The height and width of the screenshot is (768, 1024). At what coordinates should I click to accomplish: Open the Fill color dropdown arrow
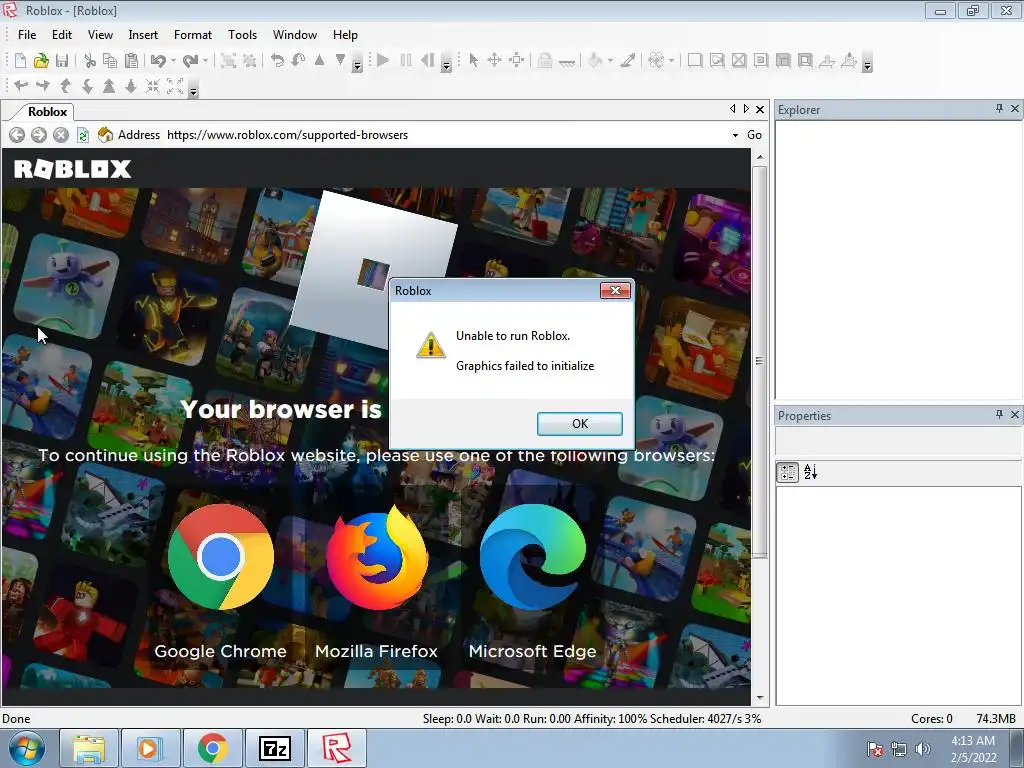tap(610, 61)
